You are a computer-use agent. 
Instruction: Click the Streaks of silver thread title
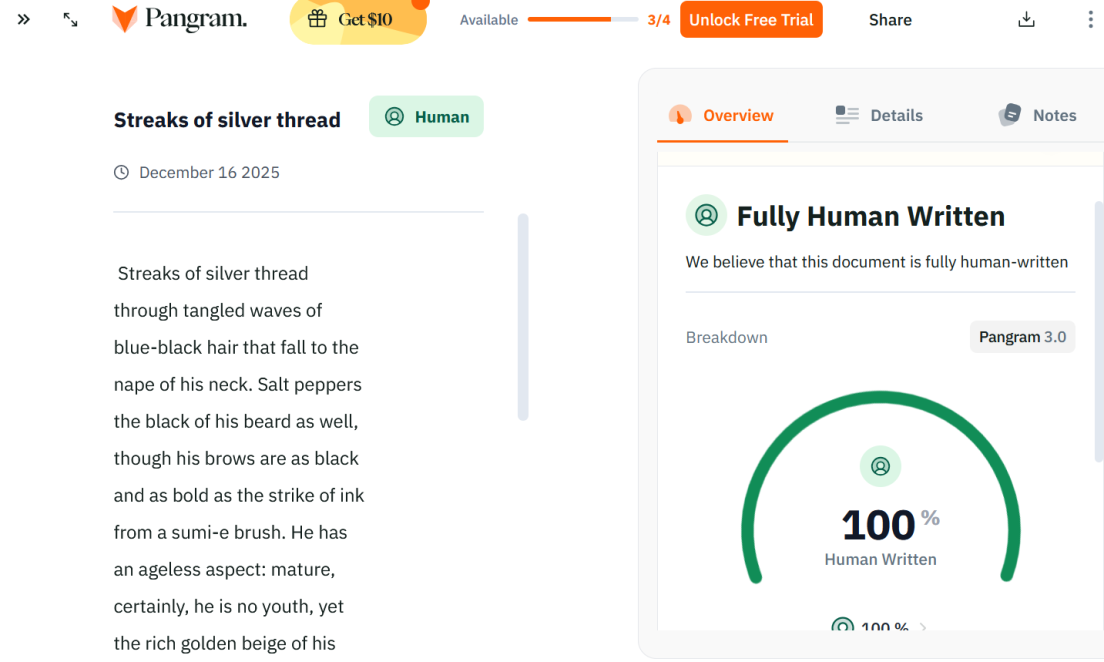click(227, 120)
